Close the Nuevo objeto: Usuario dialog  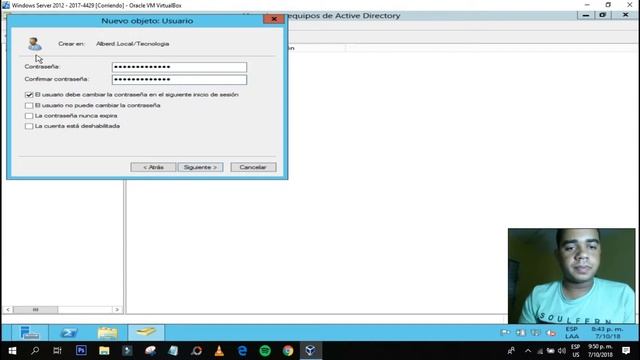point(274,19)
